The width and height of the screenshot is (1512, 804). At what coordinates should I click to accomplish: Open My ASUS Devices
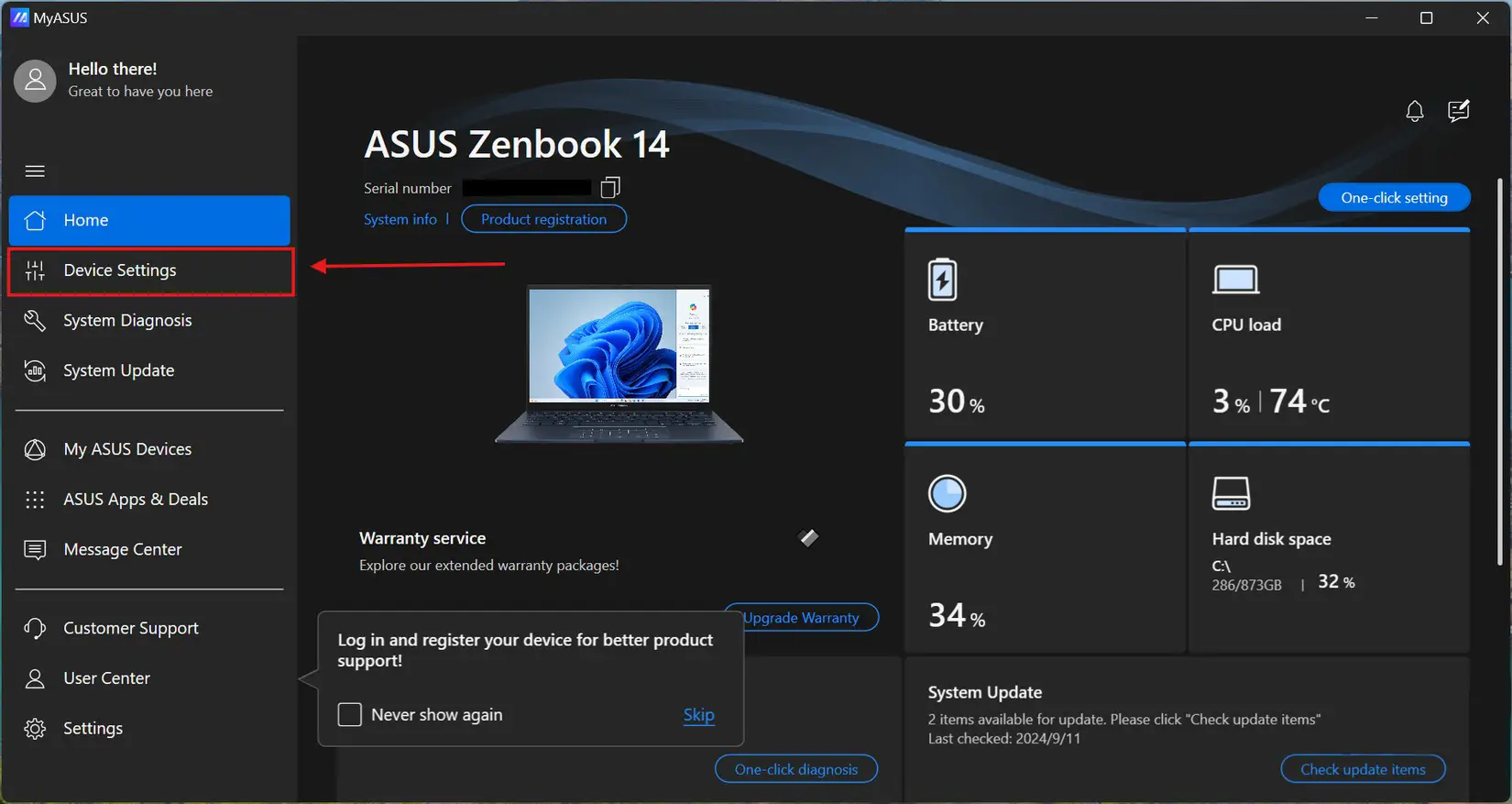[x=149, y=449]
